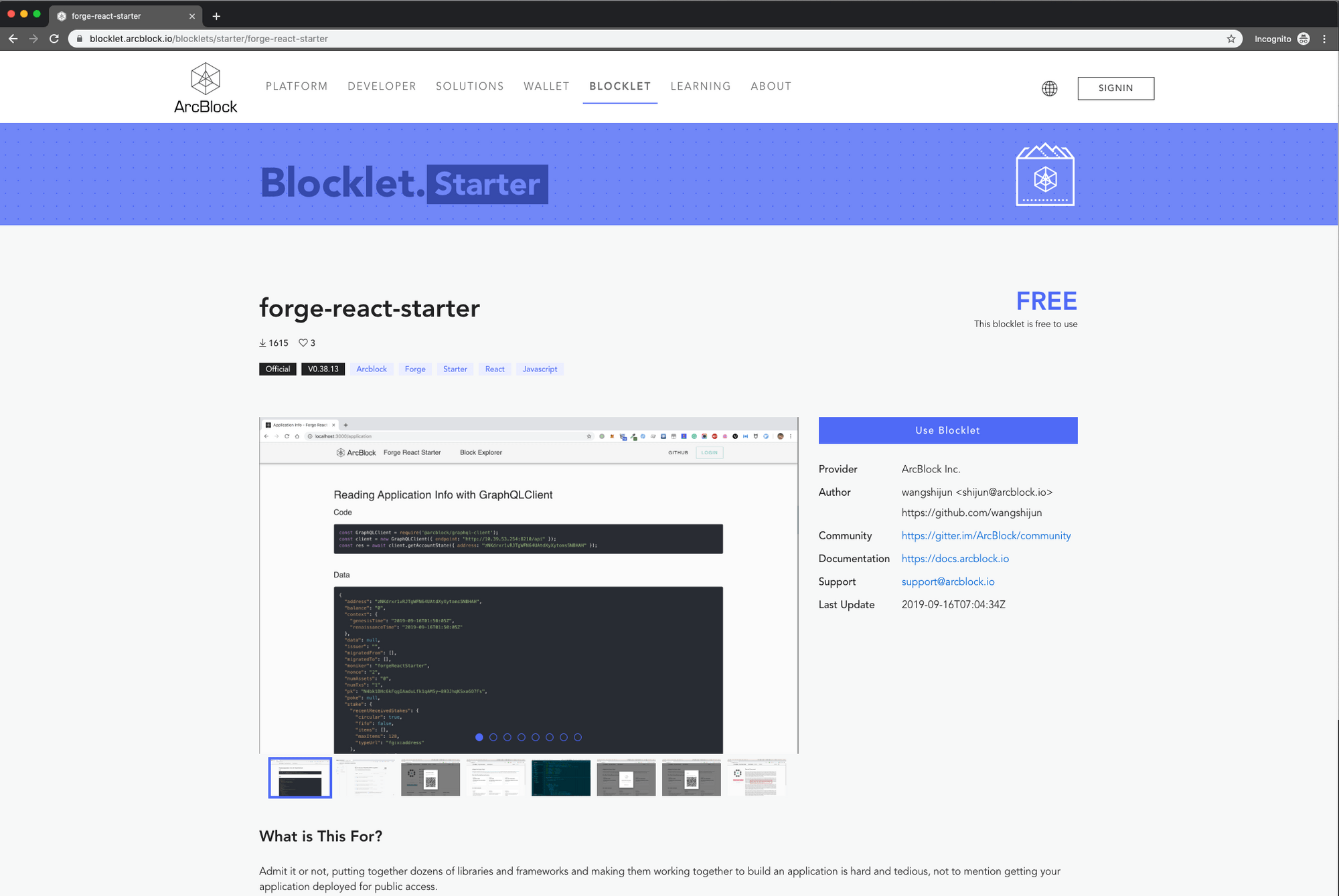Image resolution: width=1339 pixels, height=896 pixels.
Task: Click the blocklet icon in the banner
Action: 1045,173
